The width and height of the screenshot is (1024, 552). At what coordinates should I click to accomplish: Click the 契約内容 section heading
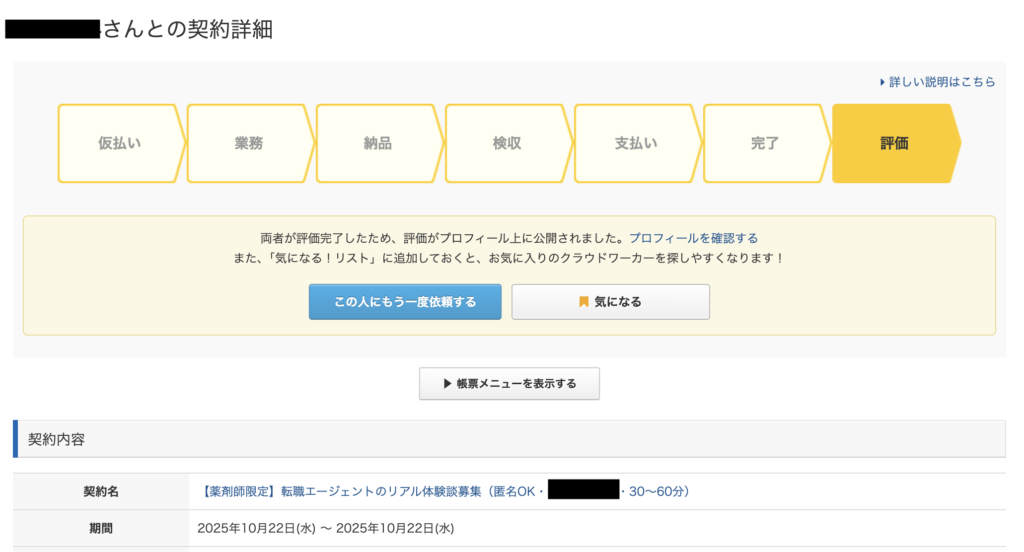56,439
